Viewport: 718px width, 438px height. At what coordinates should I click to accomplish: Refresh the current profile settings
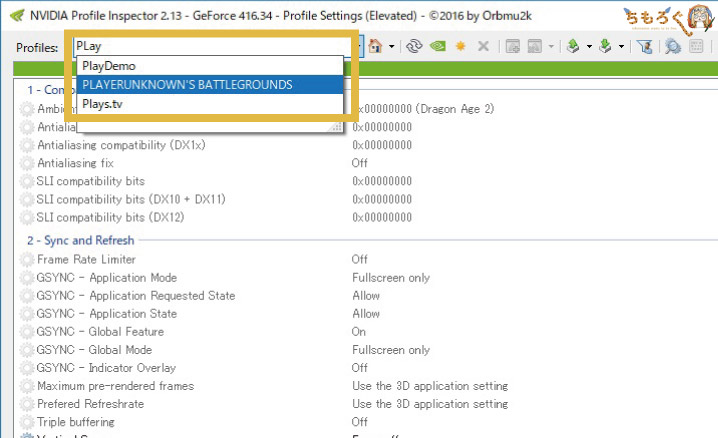414,46
